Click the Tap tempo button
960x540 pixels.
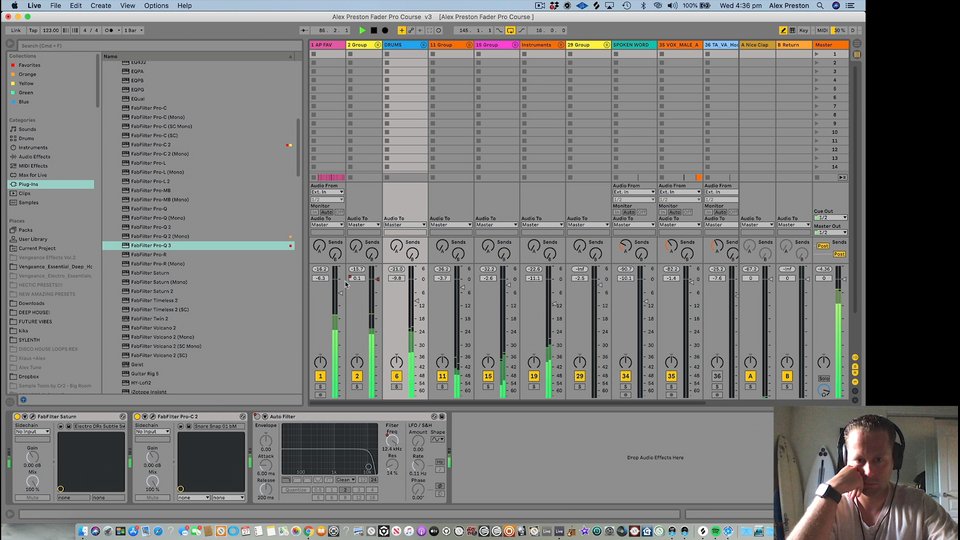point(32,30)
